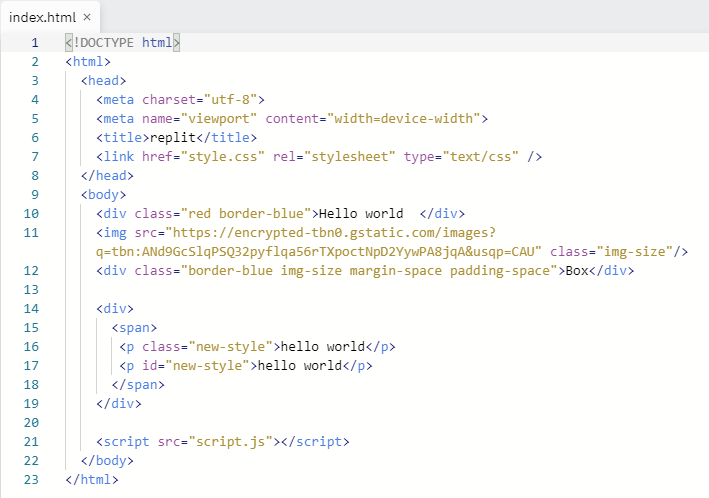Click the opening body tag
Viewport: 709px width, 498px height.
(104, 194)
